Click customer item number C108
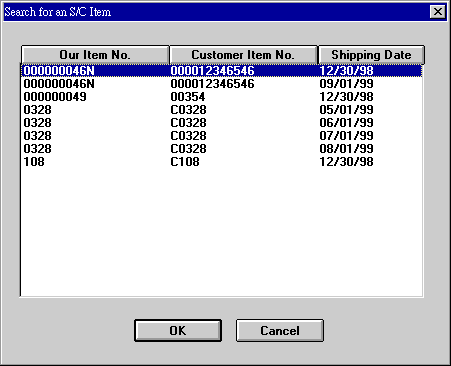The height and width of the screenshot is (366, 451). [185, 162]
